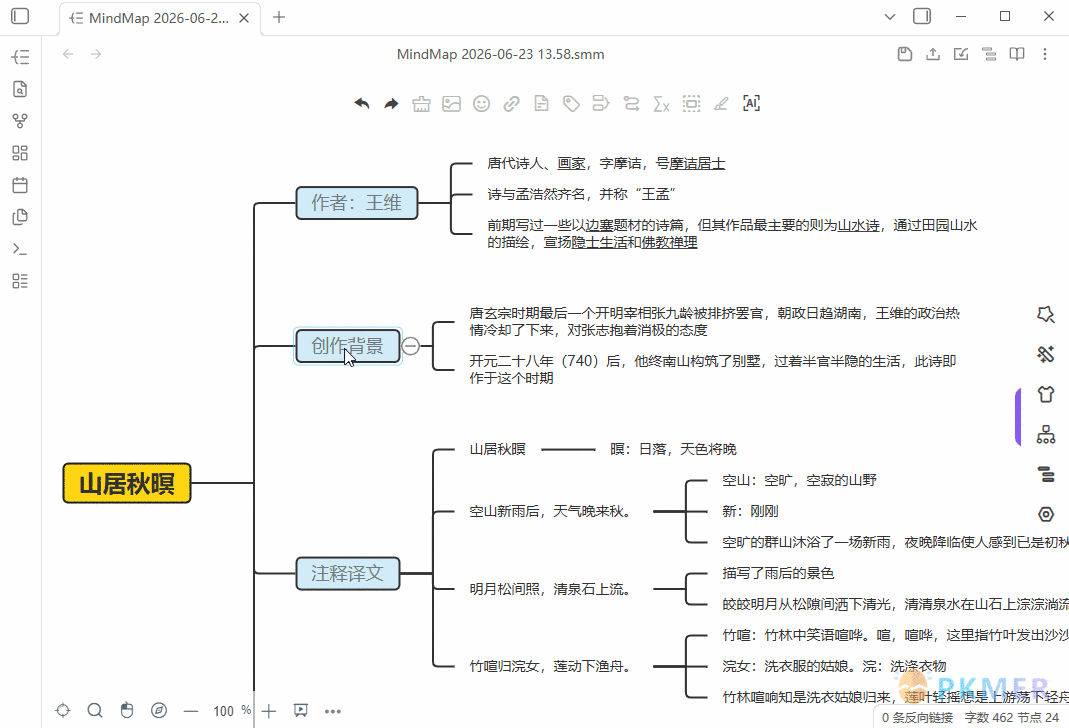The image size is (1069, 728).
Task: Collapse the 创作背景 node children
Action: click(x=410, y=346)
